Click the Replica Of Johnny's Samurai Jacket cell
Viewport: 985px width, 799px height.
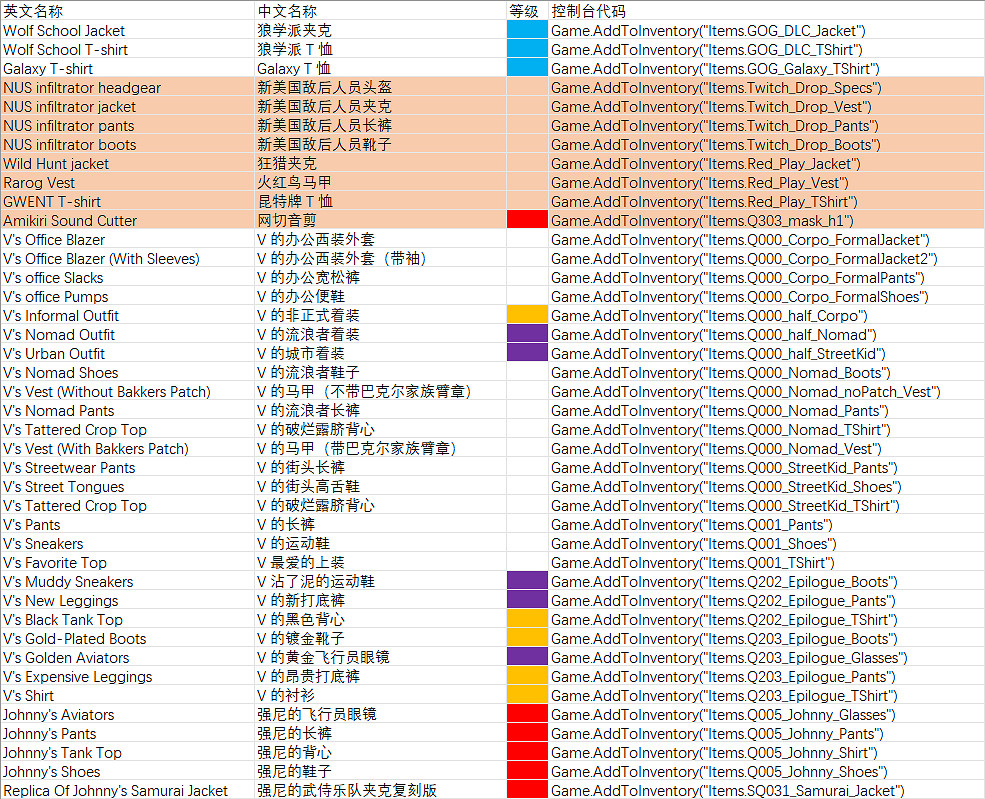click(116, 790)
